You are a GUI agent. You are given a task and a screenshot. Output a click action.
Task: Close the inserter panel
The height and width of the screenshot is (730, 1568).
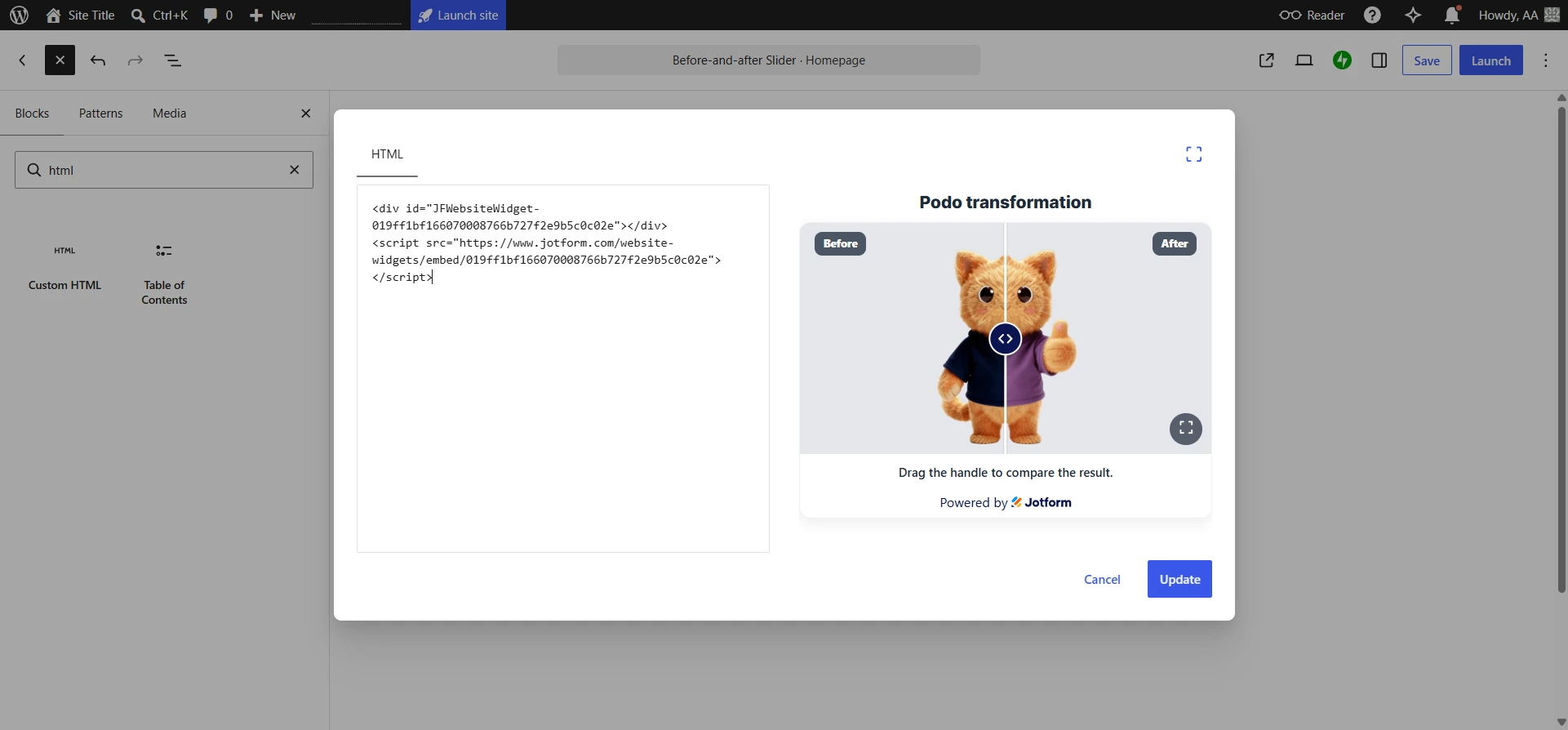[x=306, y=114]
